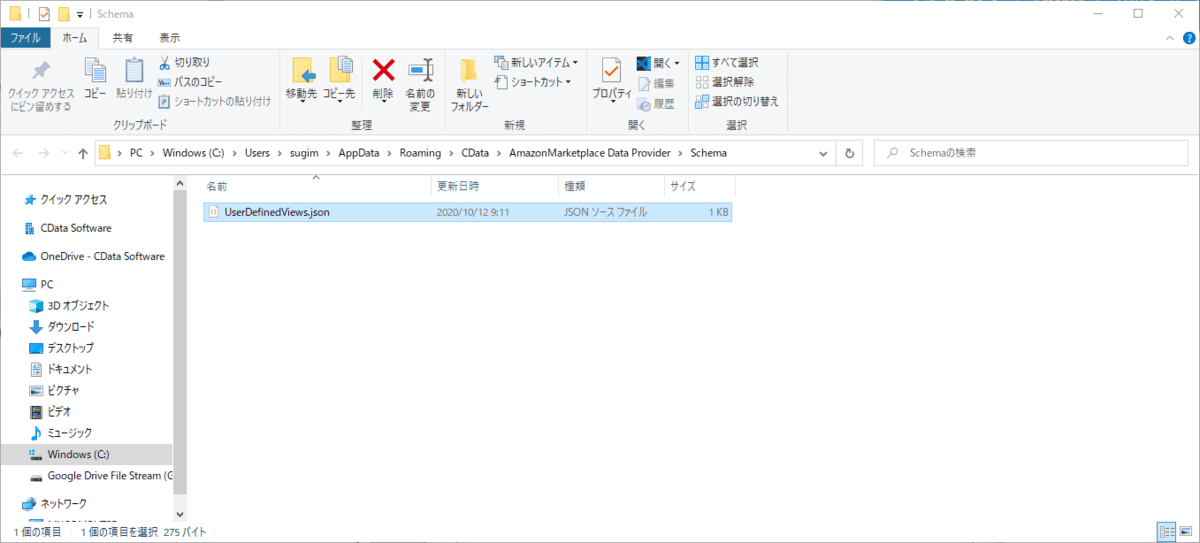Click Properties icon in title bar quick access

pyautogui.click(x=43, y=14)
